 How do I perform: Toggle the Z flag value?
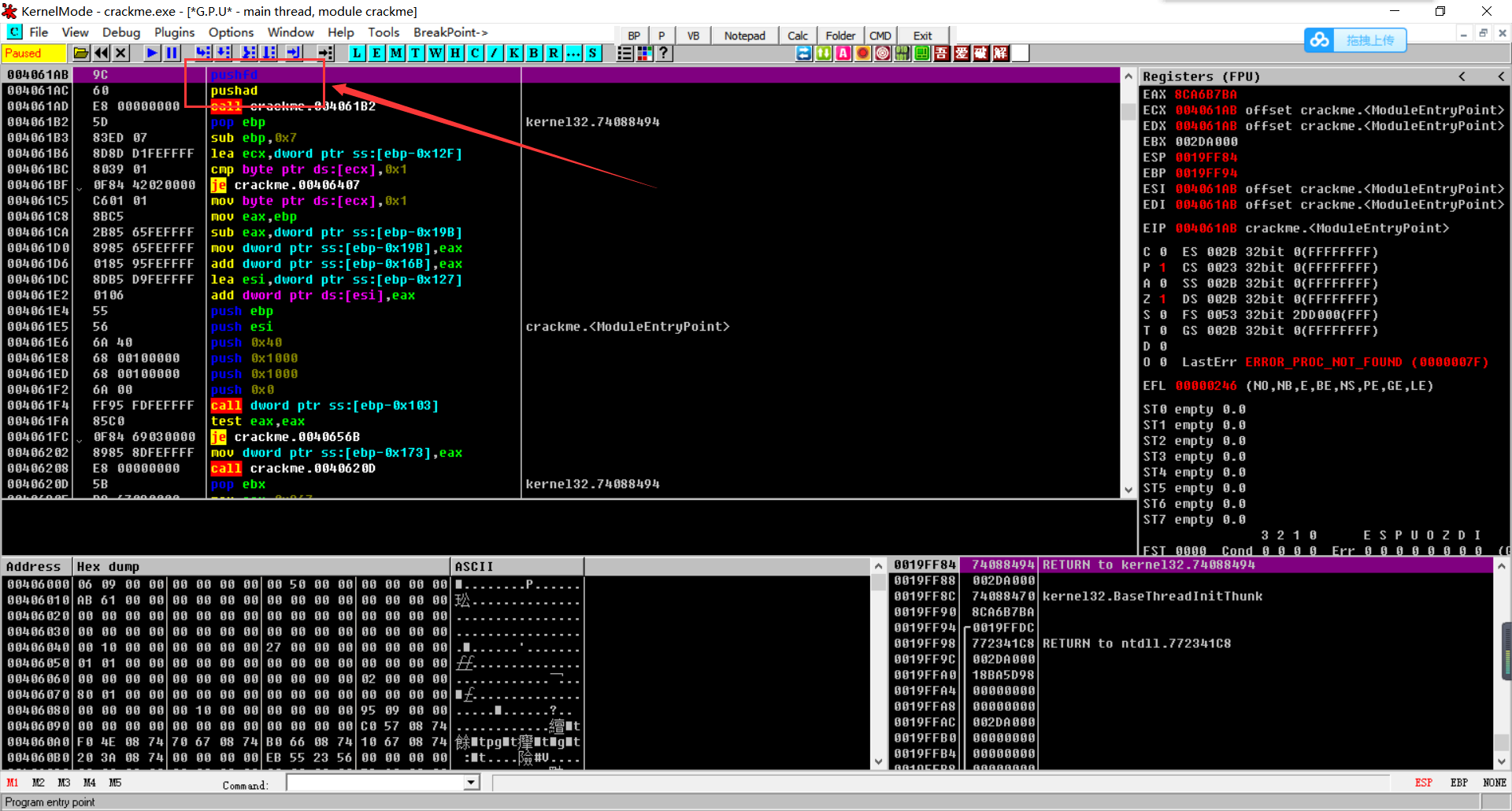[x=1162, y=299]
